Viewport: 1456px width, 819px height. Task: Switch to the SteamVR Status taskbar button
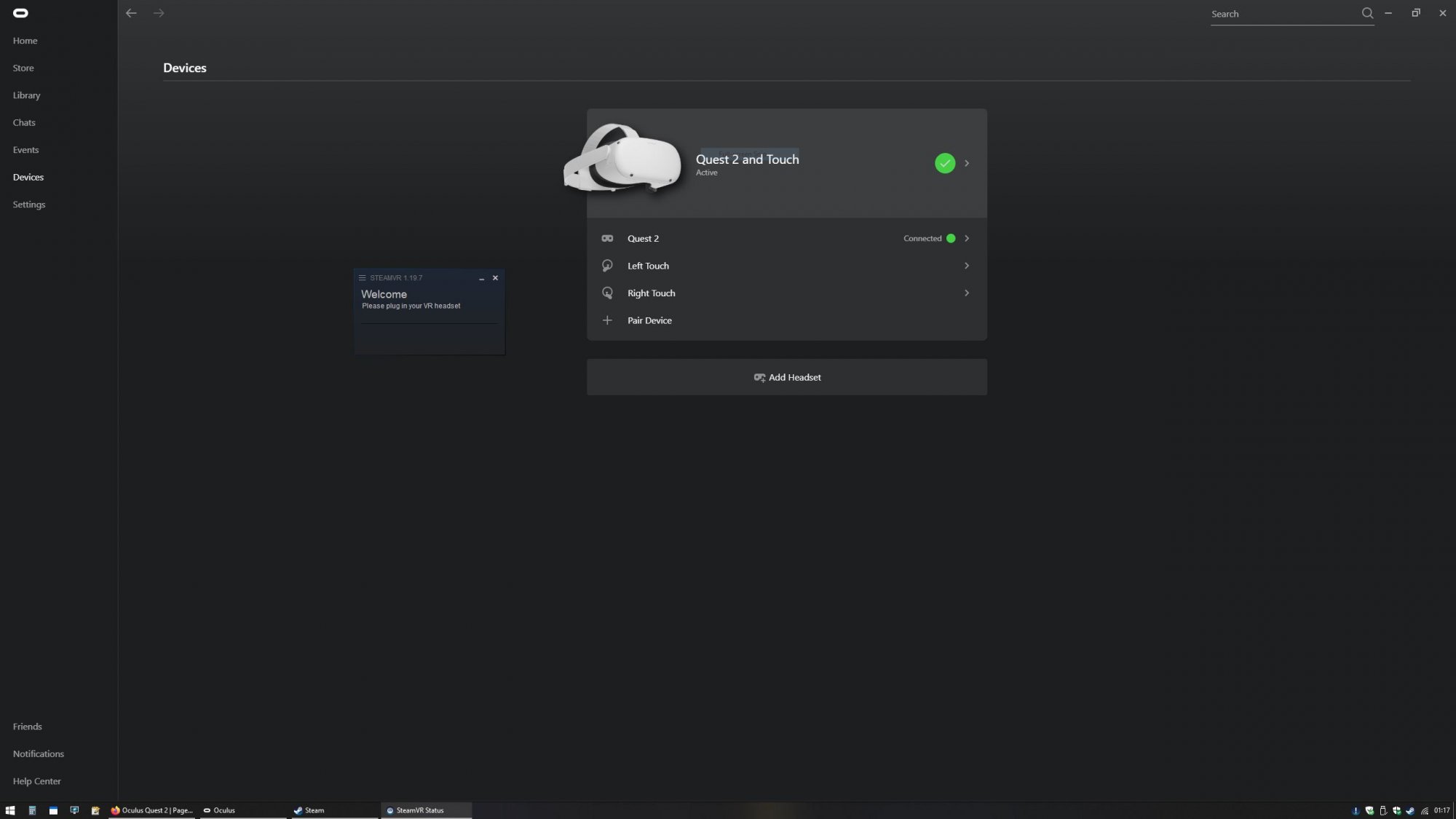427,810
